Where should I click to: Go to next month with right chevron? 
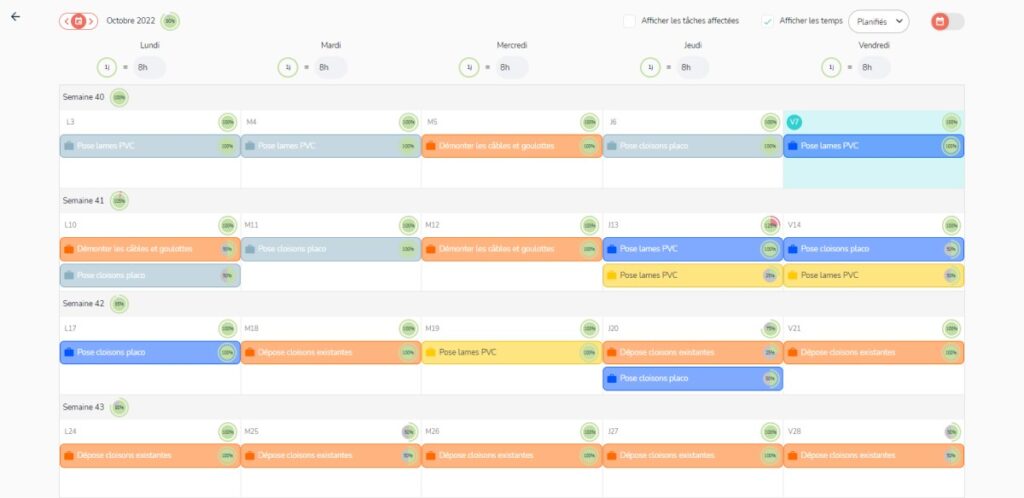(x=91, y=21)
